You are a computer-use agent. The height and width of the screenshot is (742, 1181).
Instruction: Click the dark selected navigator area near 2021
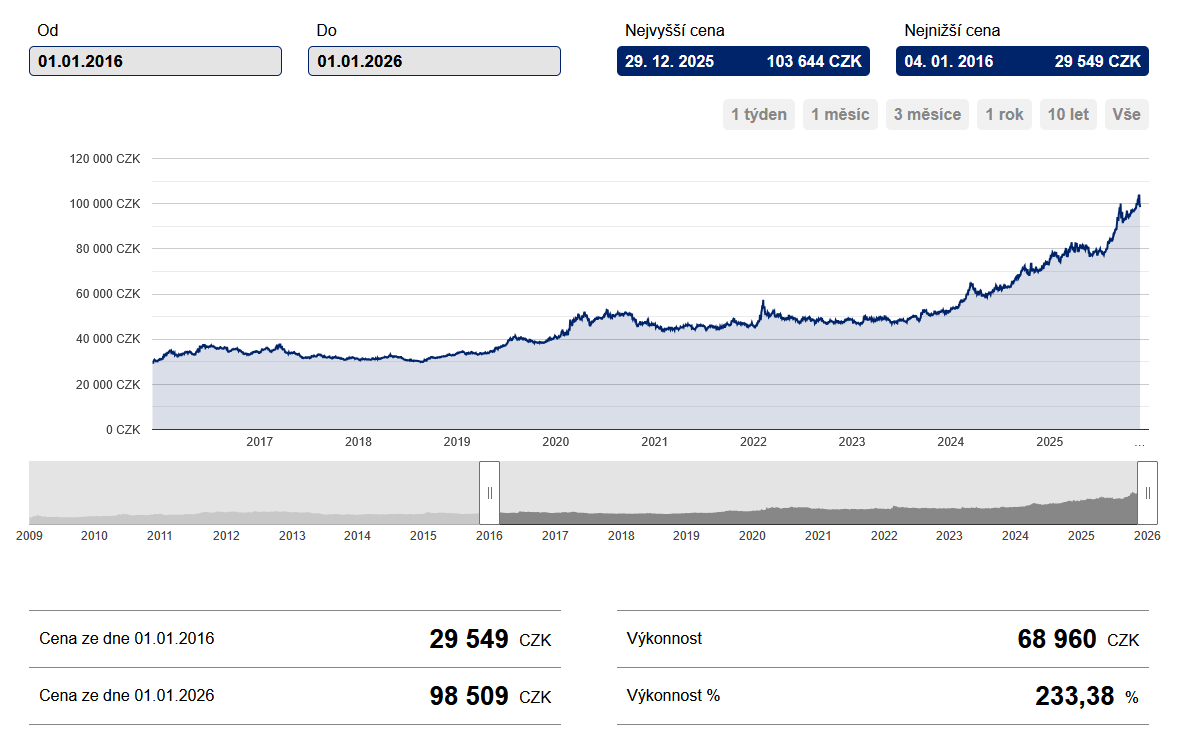pyautogui.click(x=818, y=514)
